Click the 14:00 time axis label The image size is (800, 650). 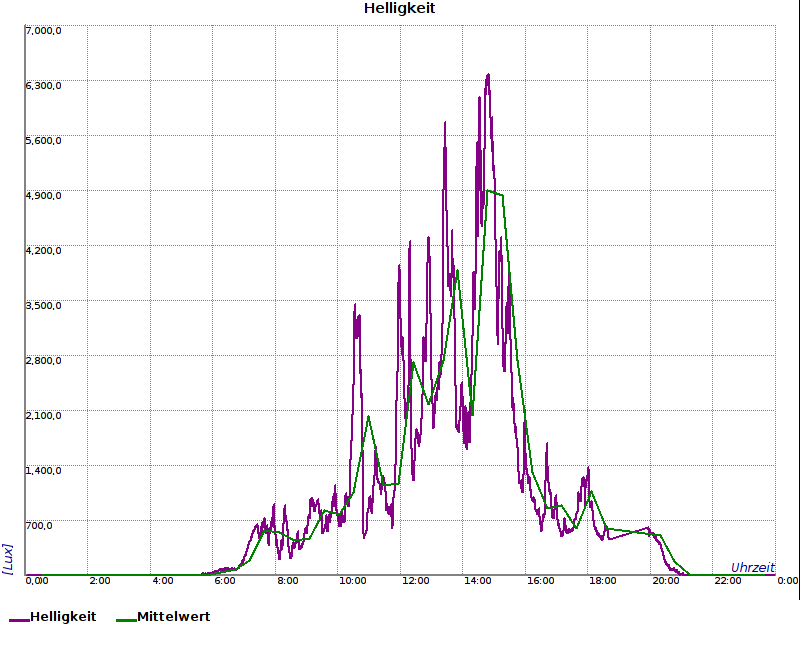[478, 581]
